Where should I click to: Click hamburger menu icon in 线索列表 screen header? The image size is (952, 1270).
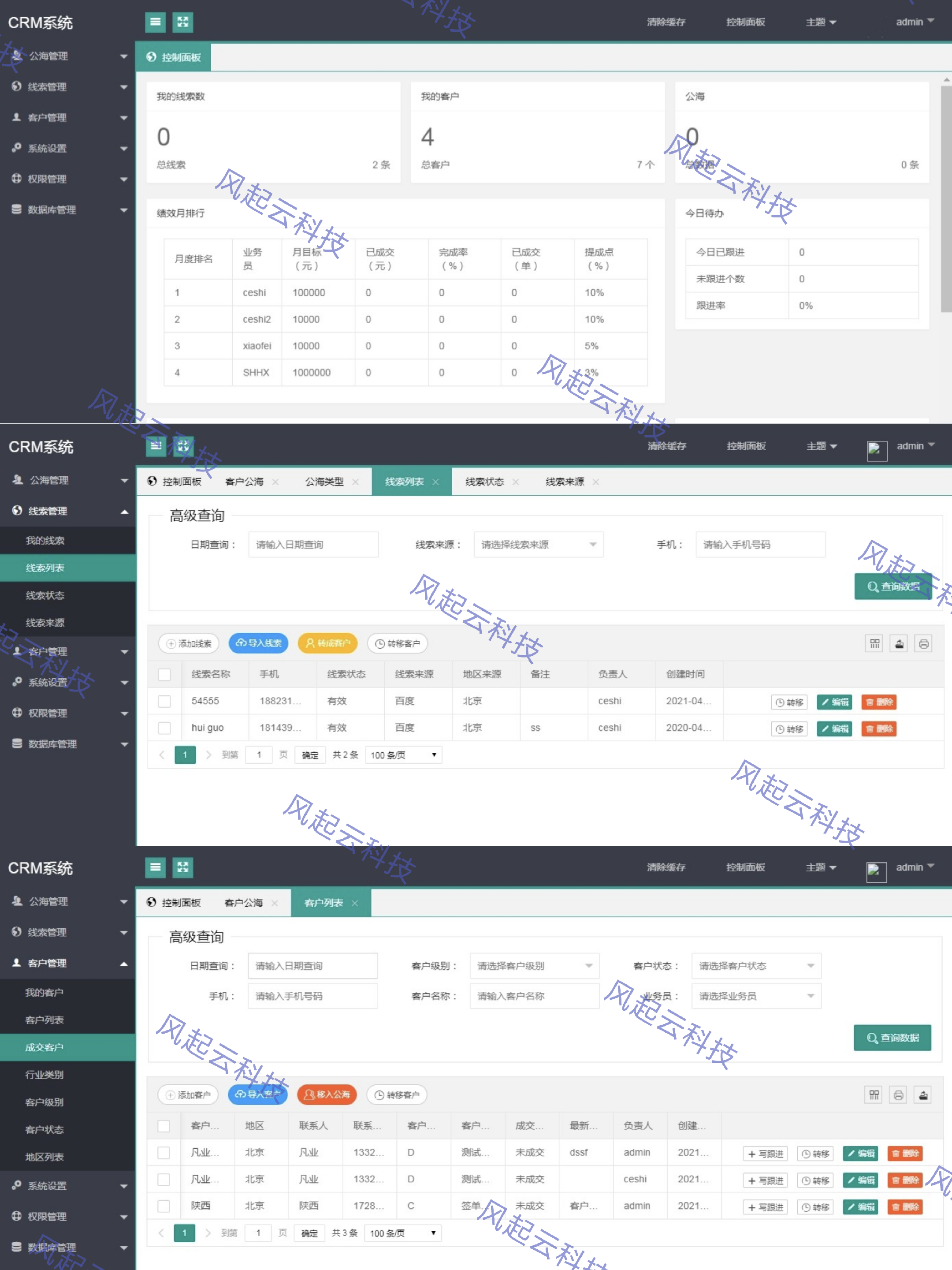[156, 445]
